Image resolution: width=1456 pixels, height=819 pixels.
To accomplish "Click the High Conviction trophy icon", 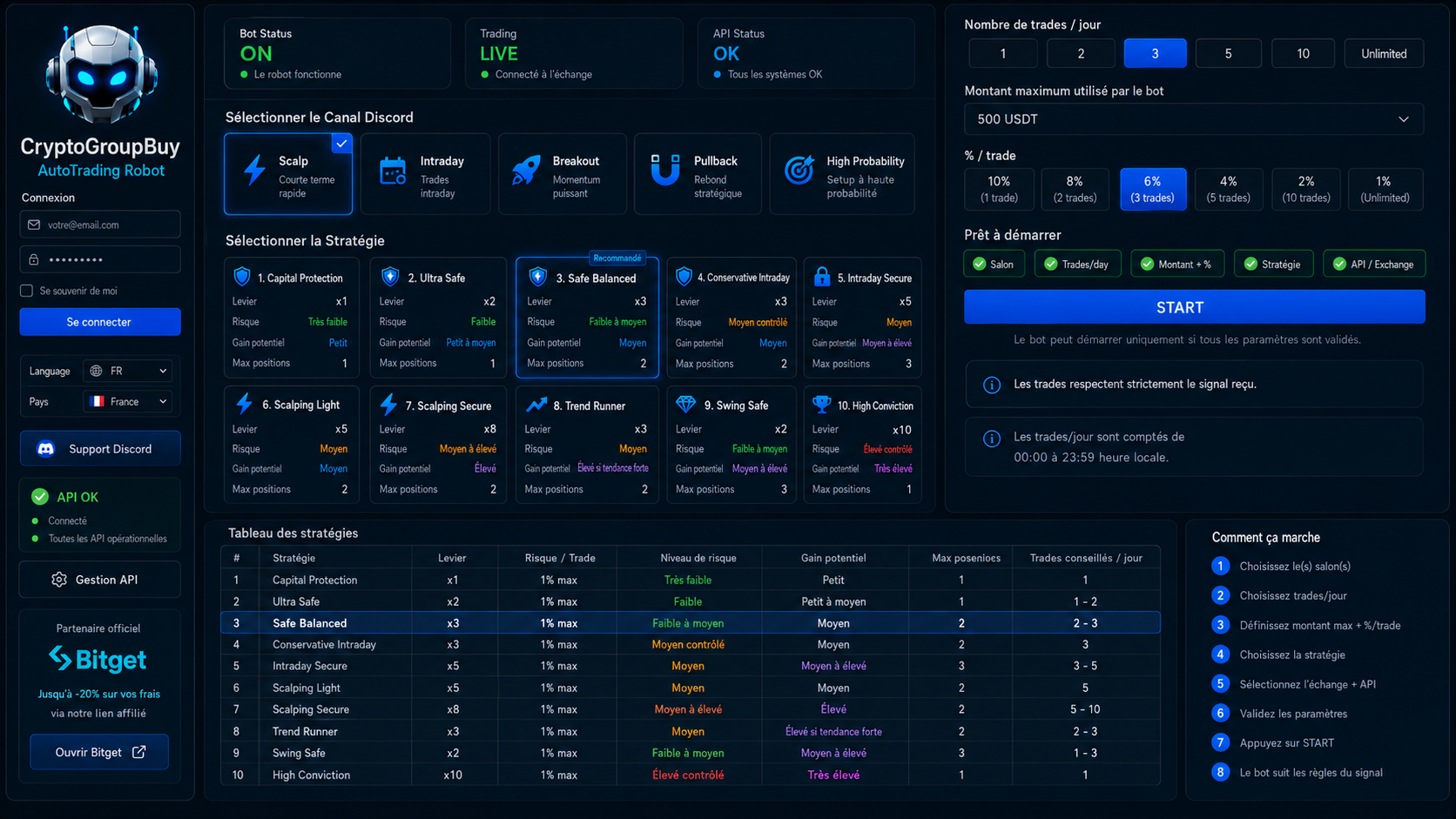I will point(821,404).
